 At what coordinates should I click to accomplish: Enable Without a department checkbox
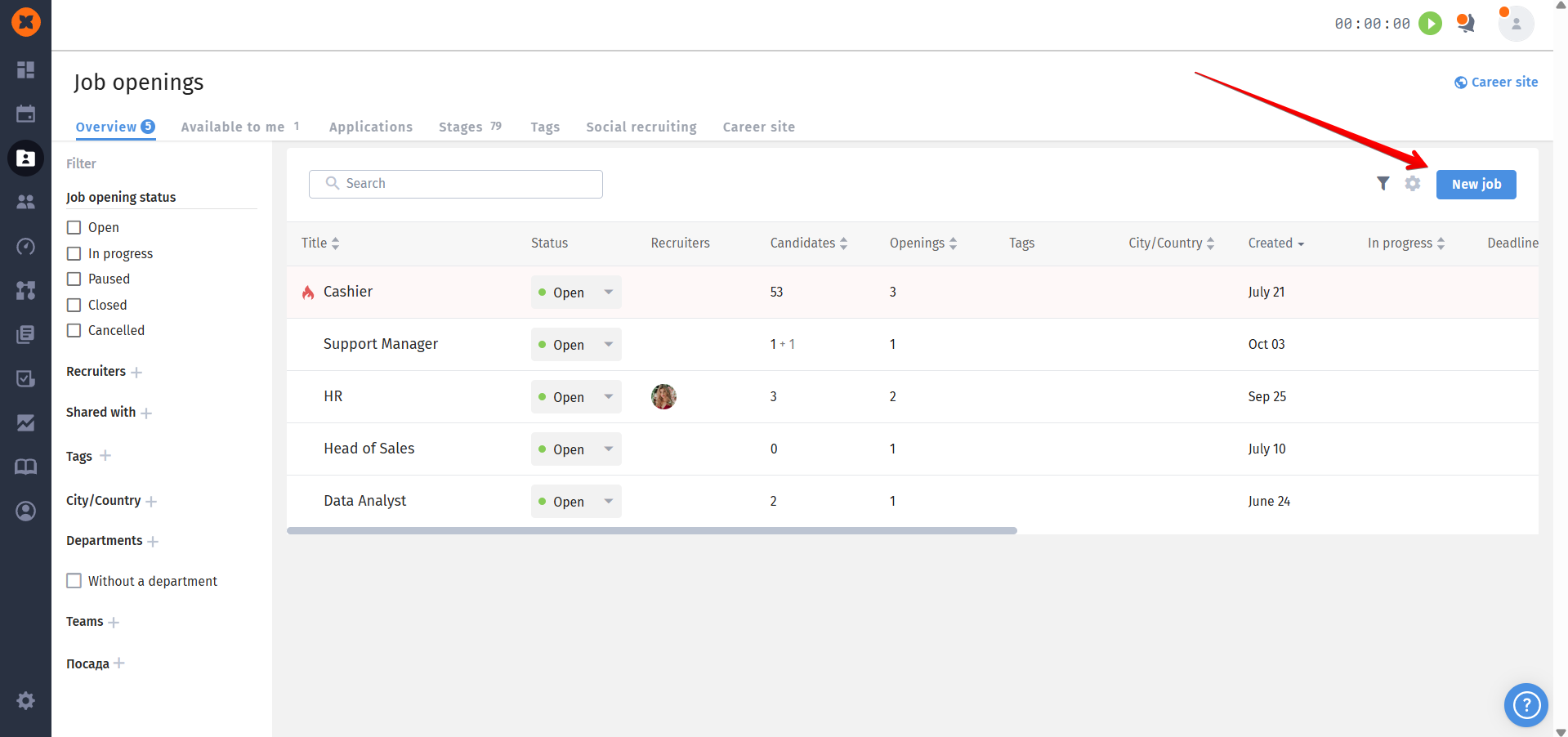point(74,581)
